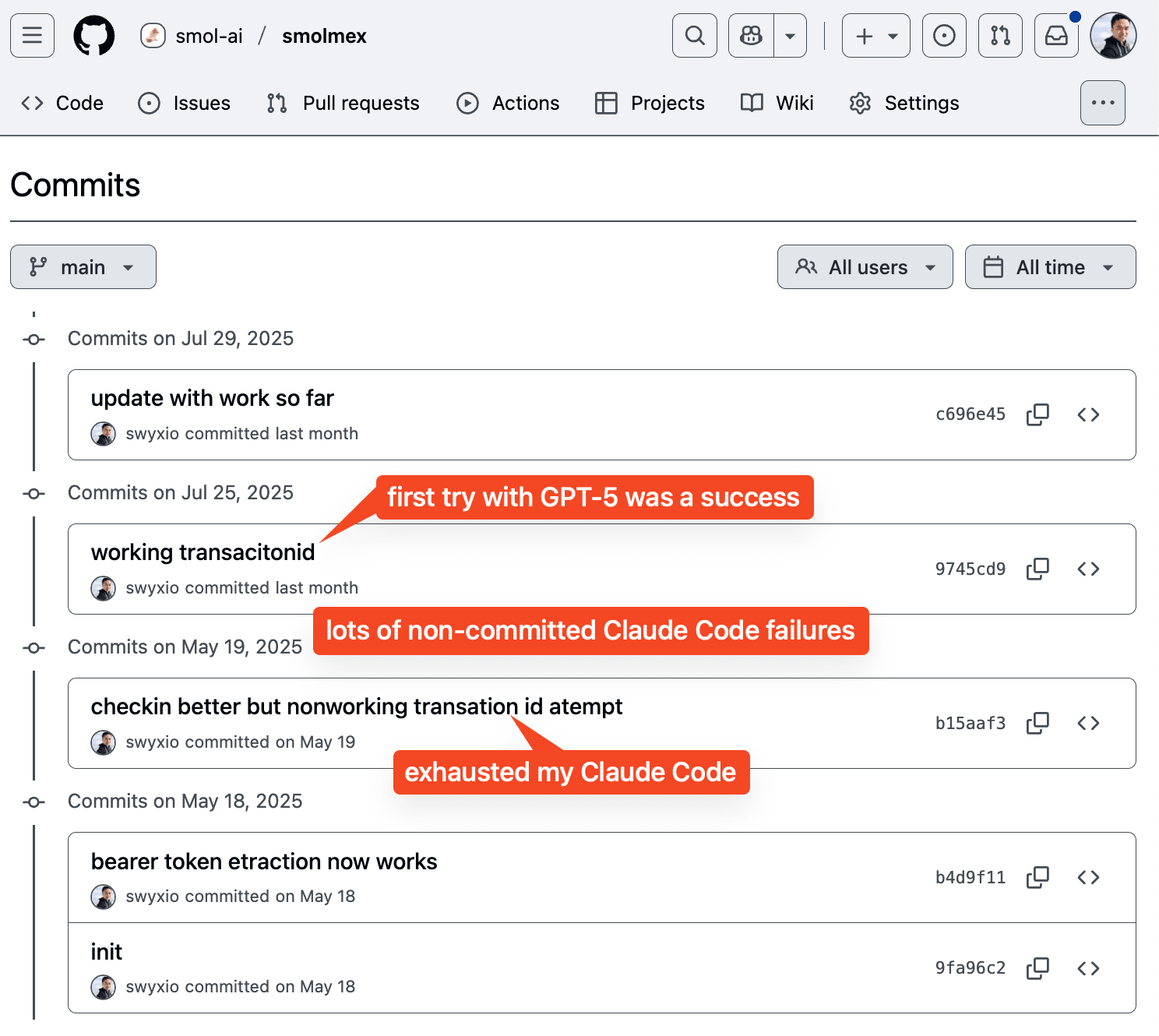Open commit 'bearer token etraction now works'
1159x1036 pixels.
pos(264,862)
